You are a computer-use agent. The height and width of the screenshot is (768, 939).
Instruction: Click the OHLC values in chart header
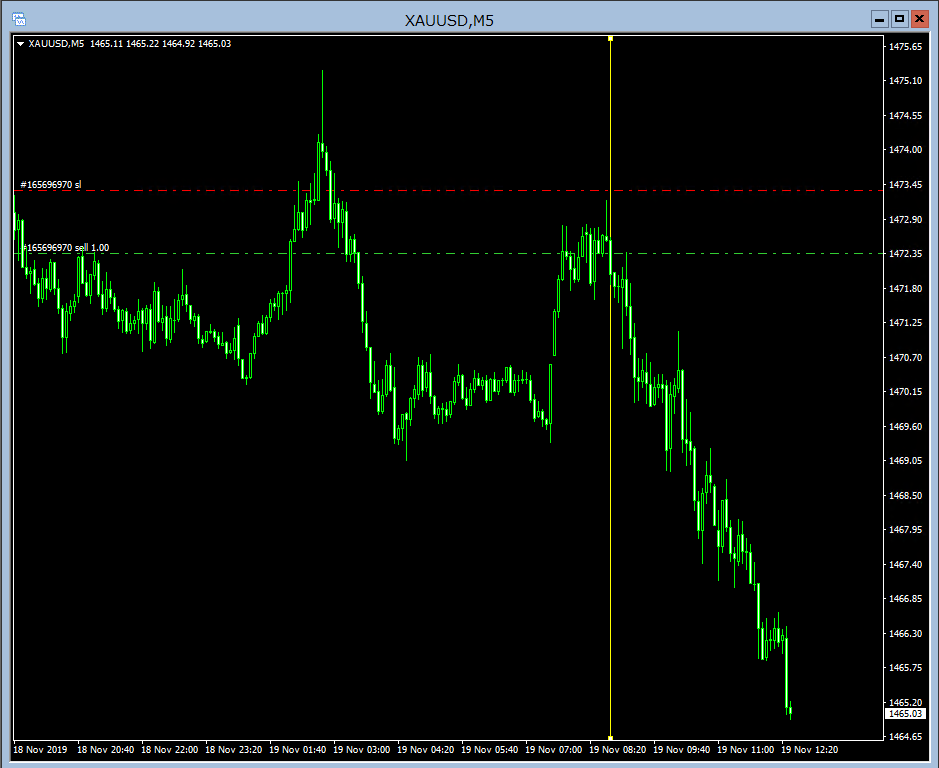pyautogui.click(x=160, y=44)
